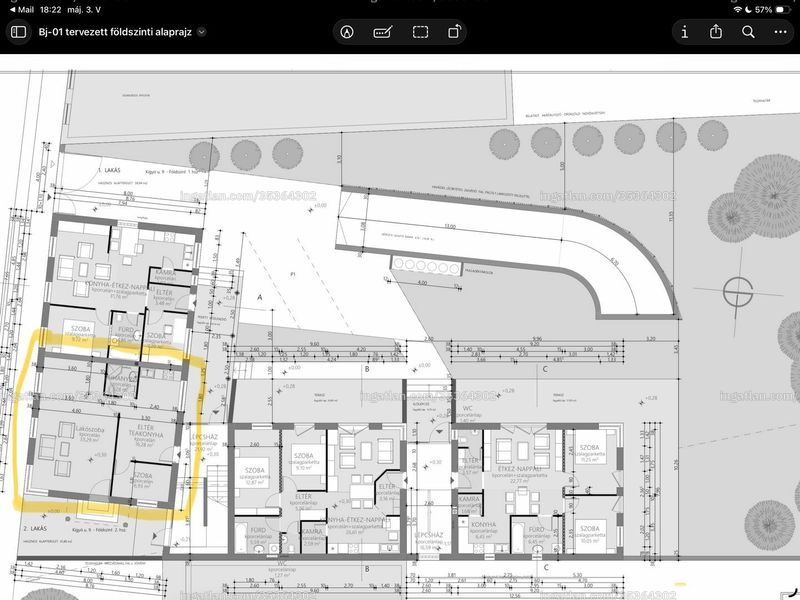Image resolution: width=800 pixels, height=600 pixels.
Task: Open the more options menu
Action: coord(780,32)
